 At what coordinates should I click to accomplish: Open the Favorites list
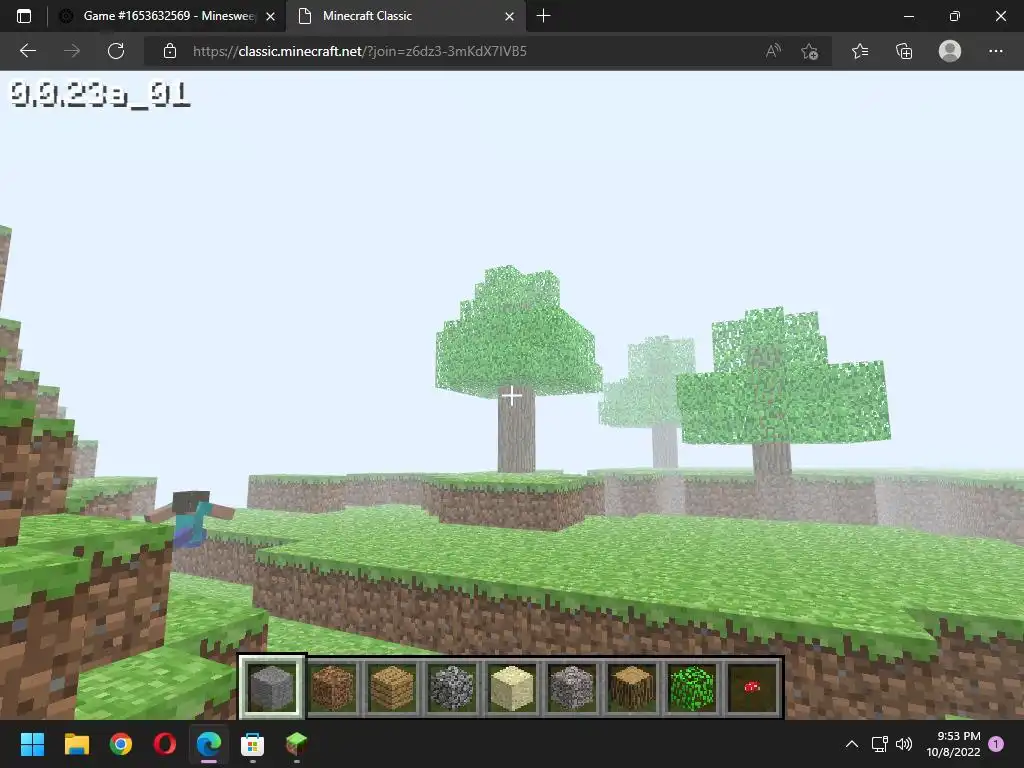[x=860, y=51]
